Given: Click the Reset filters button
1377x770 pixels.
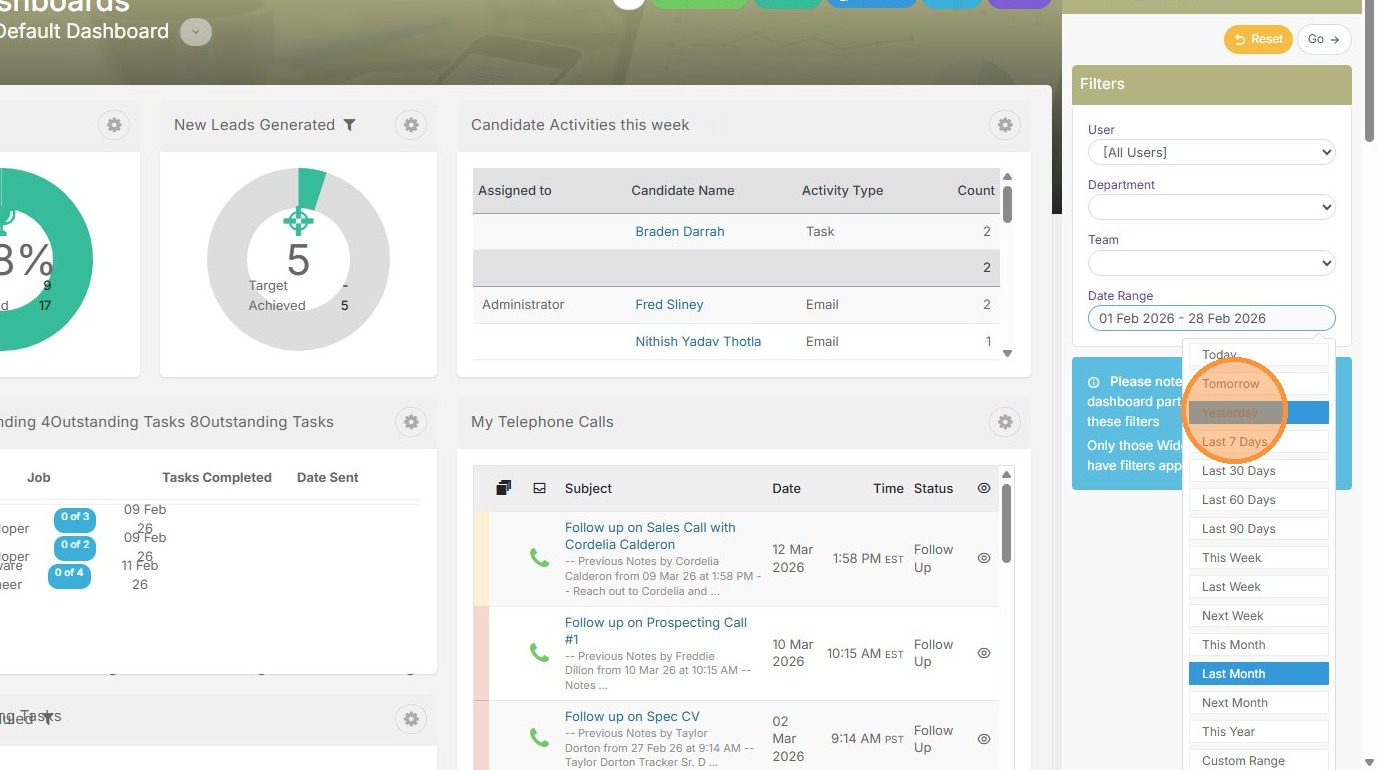Looking at the screenshot, I should (x=1258, y=40).
